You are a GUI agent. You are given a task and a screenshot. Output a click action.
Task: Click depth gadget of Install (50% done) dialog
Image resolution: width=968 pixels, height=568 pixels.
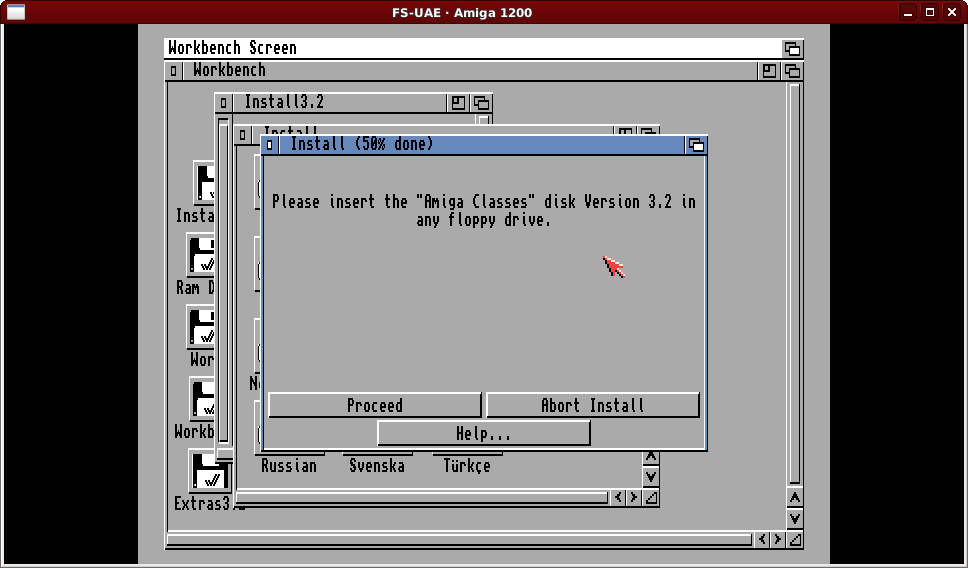pyautogui.click(x=696, y=145)
